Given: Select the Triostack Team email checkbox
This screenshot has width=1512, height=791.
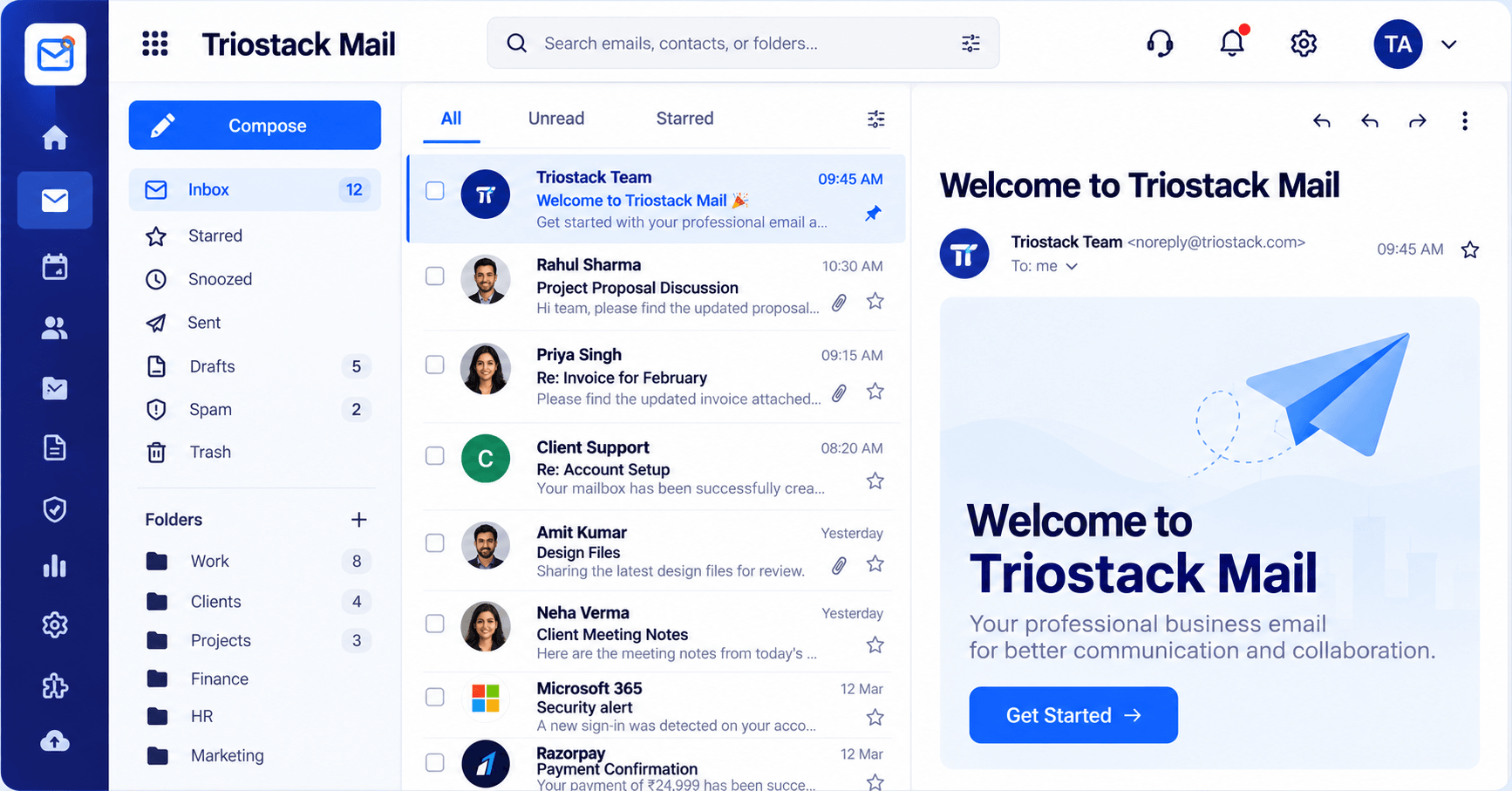Looking at the screenshot, I should click(x=435, y=191).
